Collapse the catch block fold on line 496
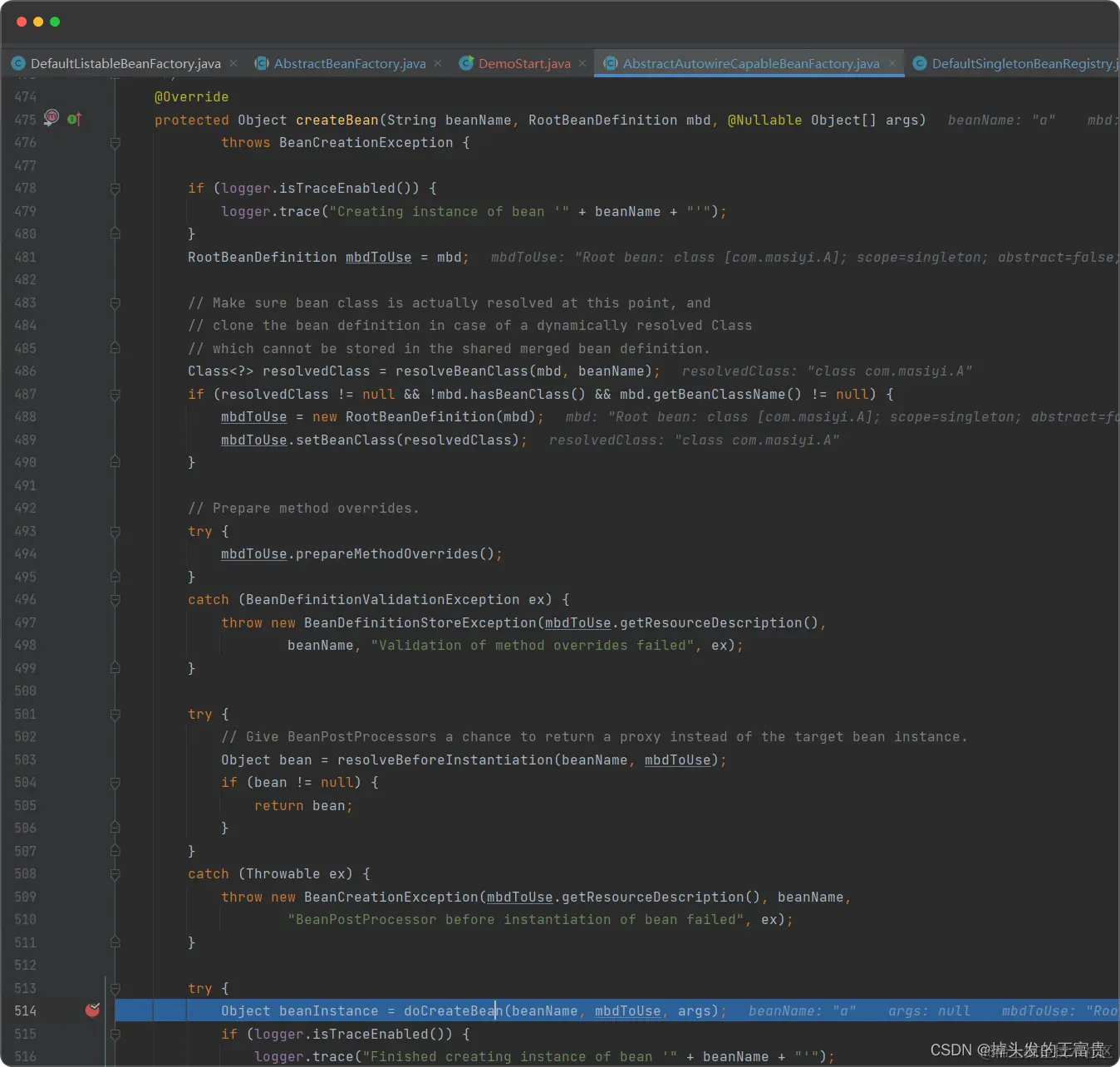Screen dimensions: 1120x1067 115,600
